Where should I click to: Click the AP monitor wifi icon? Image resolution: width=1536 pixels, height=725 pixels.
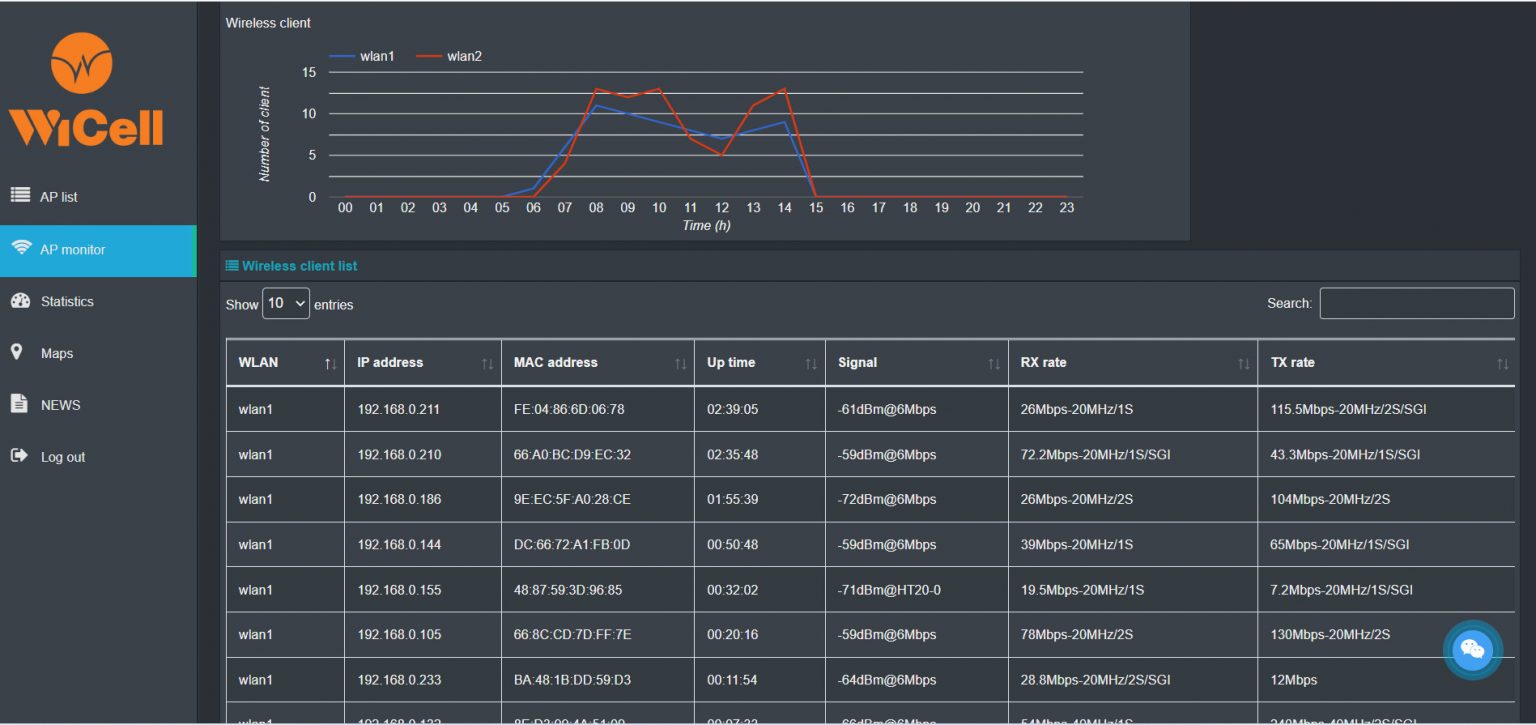pos(21,248)
